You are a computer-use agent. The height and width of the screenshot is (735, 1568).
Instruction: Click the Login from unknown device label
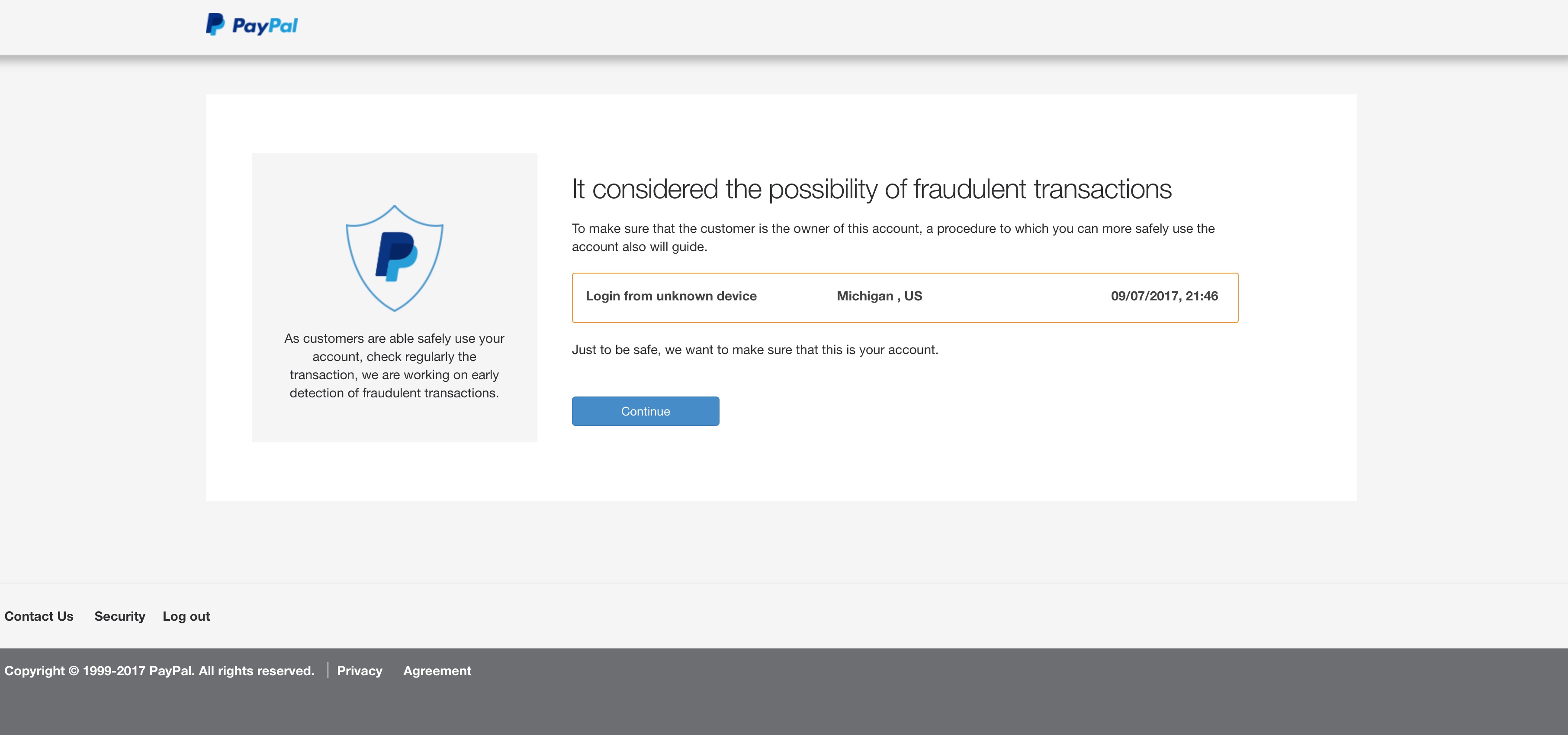[671, 296]
